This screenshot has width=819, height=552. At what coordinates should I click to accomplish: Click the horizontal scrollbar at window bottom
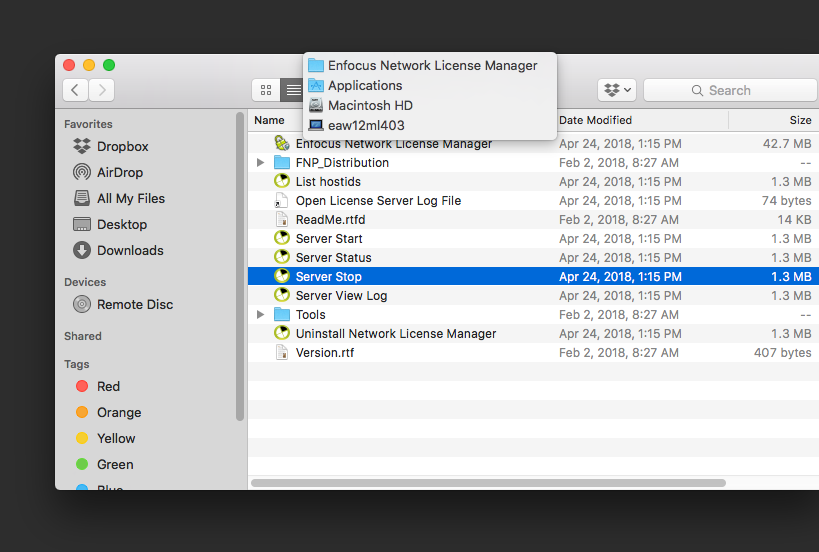pyautogui.click(x=488, y=483)
